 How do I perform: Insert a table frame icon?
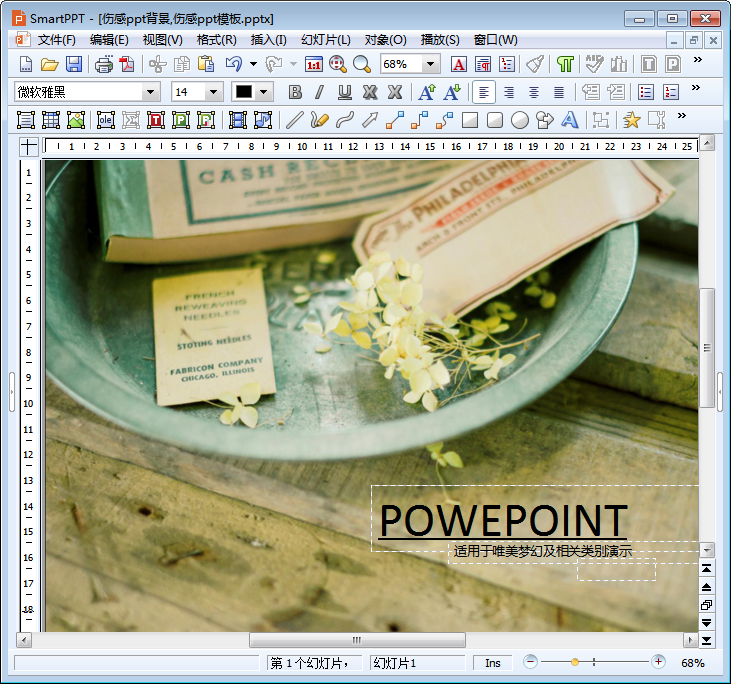tap(51, 120)
